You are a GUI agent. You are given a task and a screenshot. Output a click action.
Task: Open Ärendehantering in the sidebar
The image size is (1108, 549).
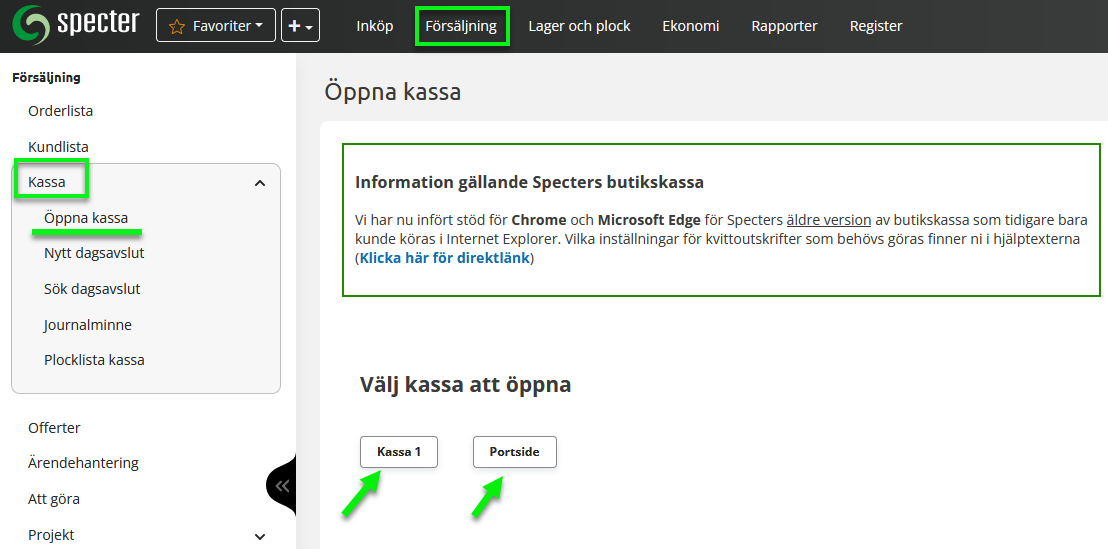point(83,463)
